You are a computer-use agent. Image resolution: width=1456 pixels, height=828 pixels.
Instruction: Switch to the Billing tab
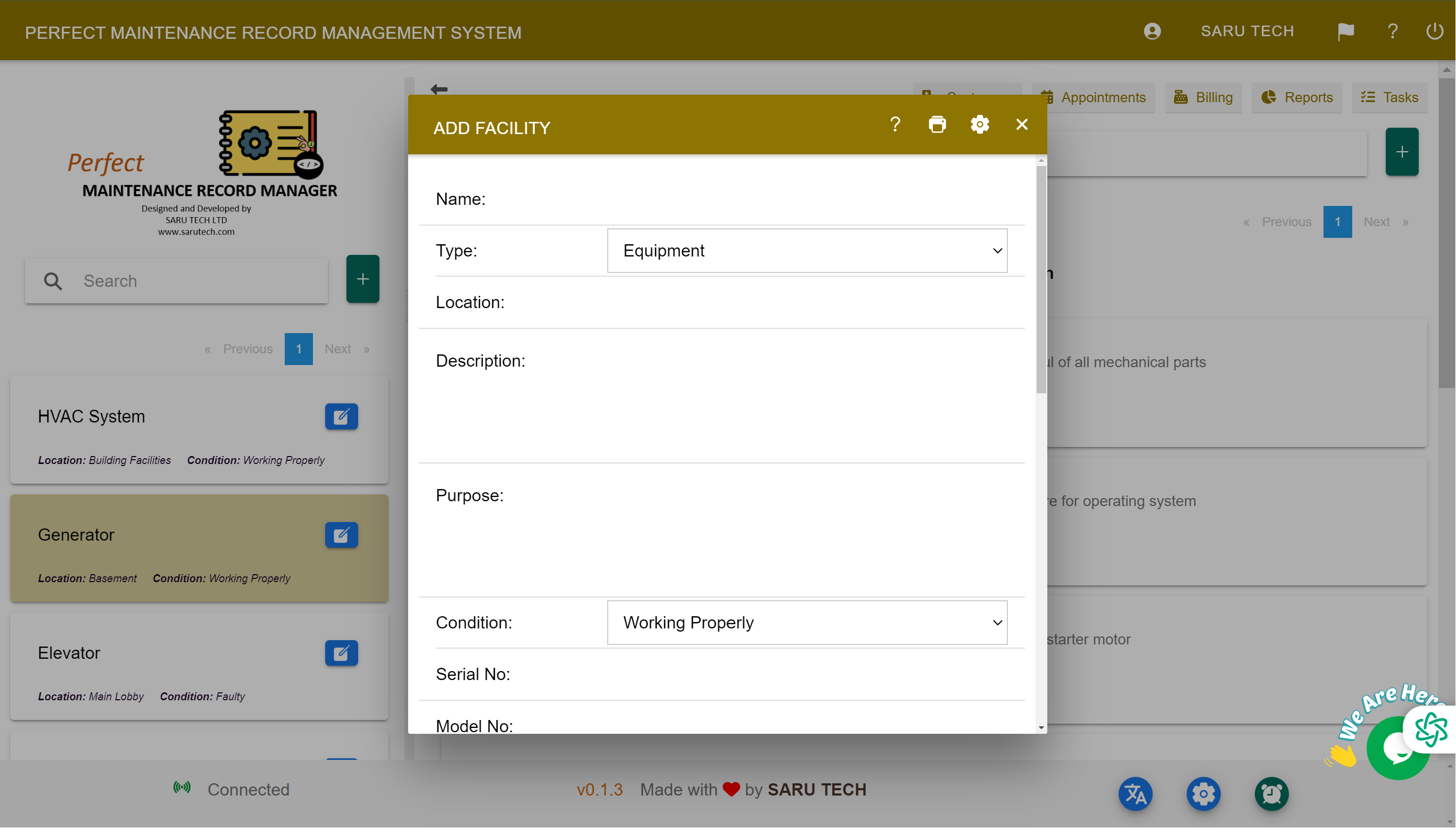[x=1203, y=98]
